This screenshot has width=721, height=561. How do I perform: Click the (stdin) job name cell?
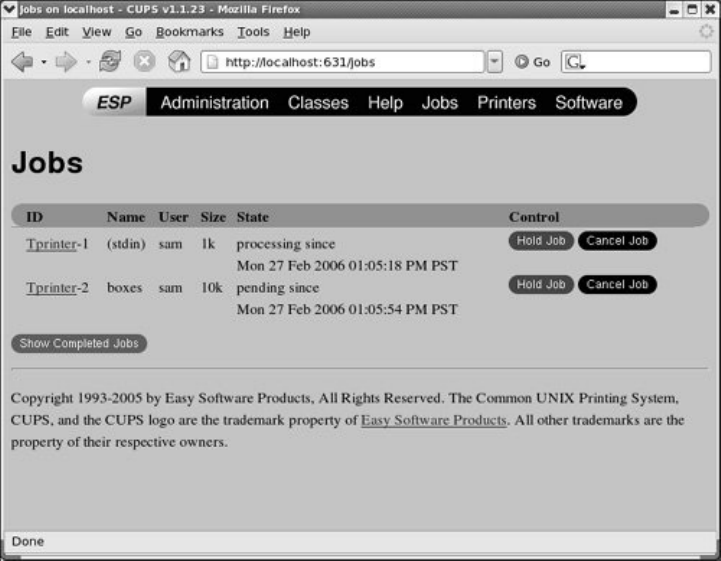click(126, 244)
